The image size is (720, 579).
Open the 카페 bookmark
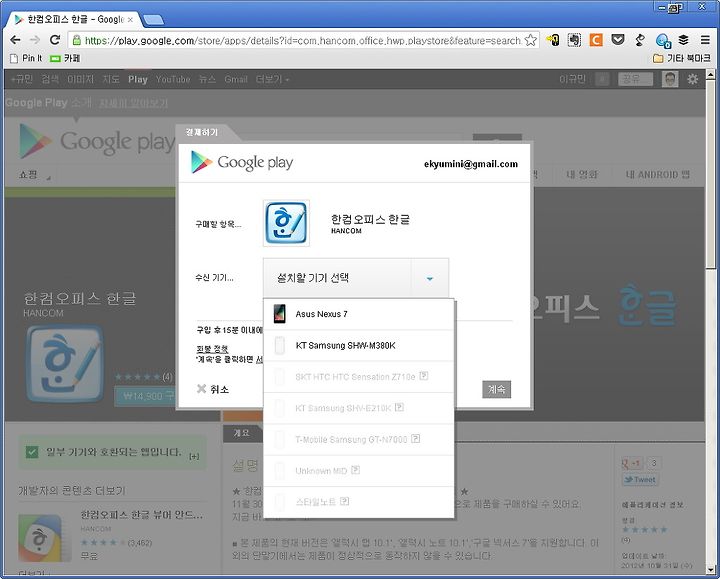[65, 58]
